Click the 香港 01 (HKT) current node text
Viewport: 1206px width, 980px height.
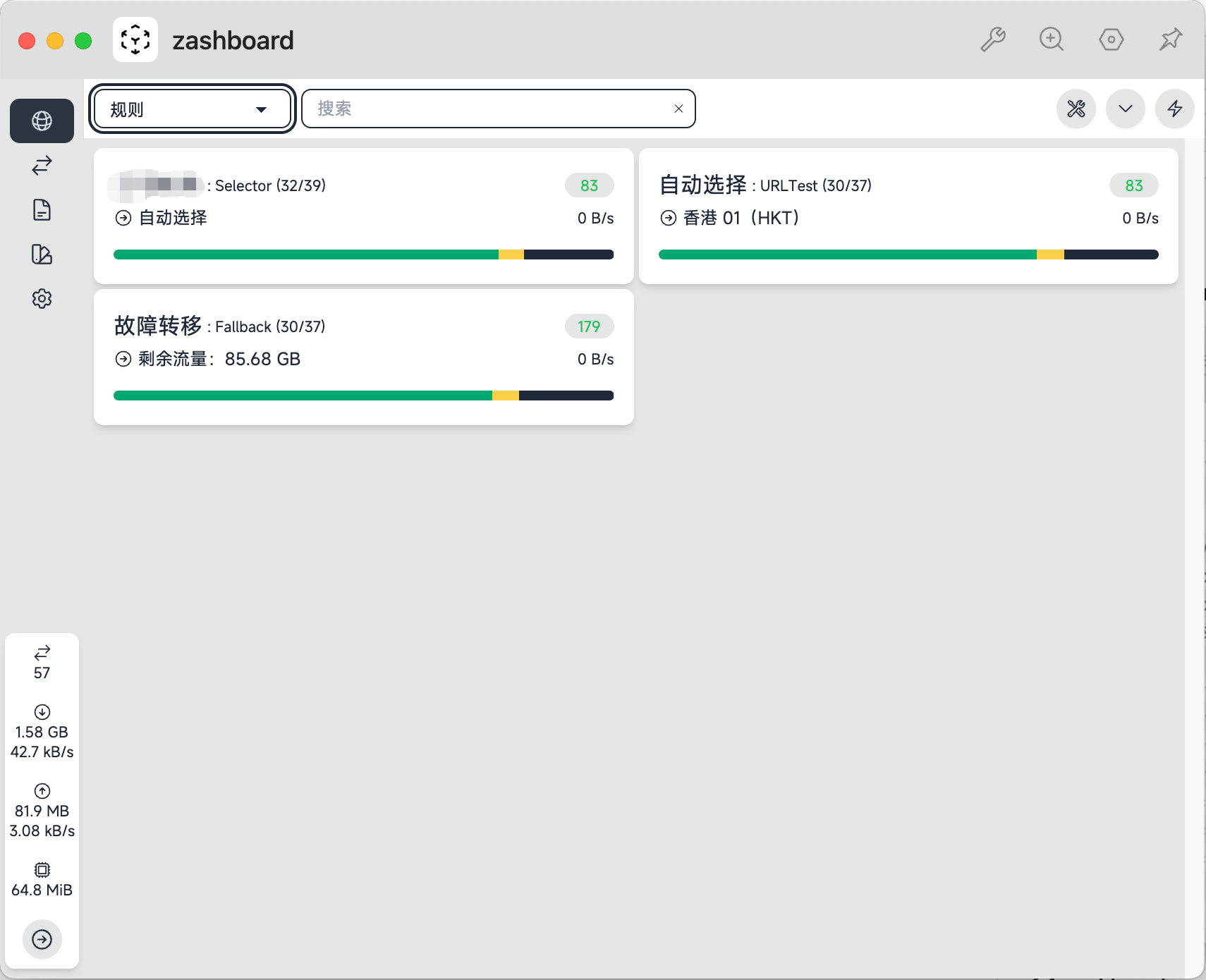pyautogui.click(x=741, y=218)
